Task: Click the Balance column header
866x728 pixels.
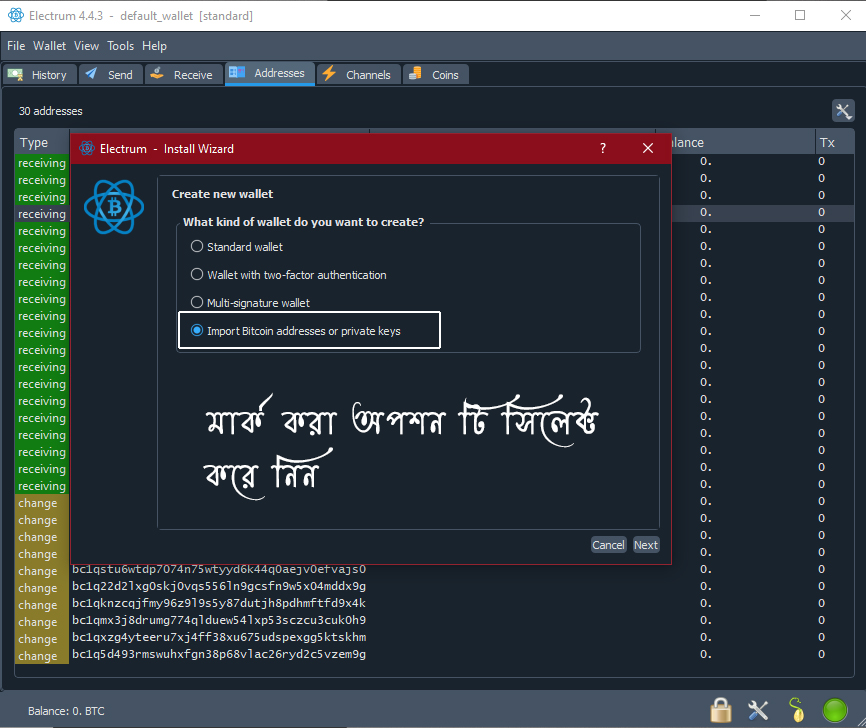Action: pos(743,143)
